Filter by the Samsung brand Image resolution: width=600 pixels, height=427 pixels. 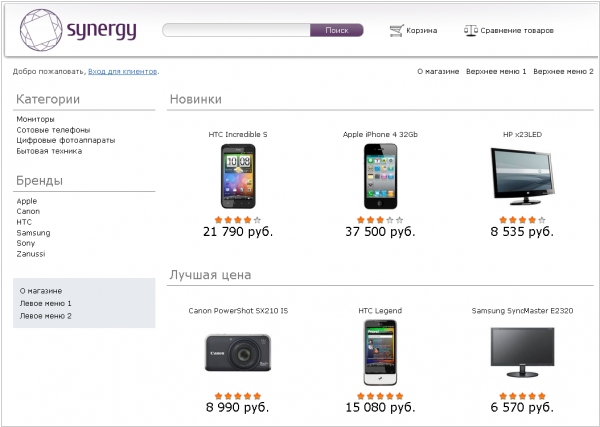[33, 233]
